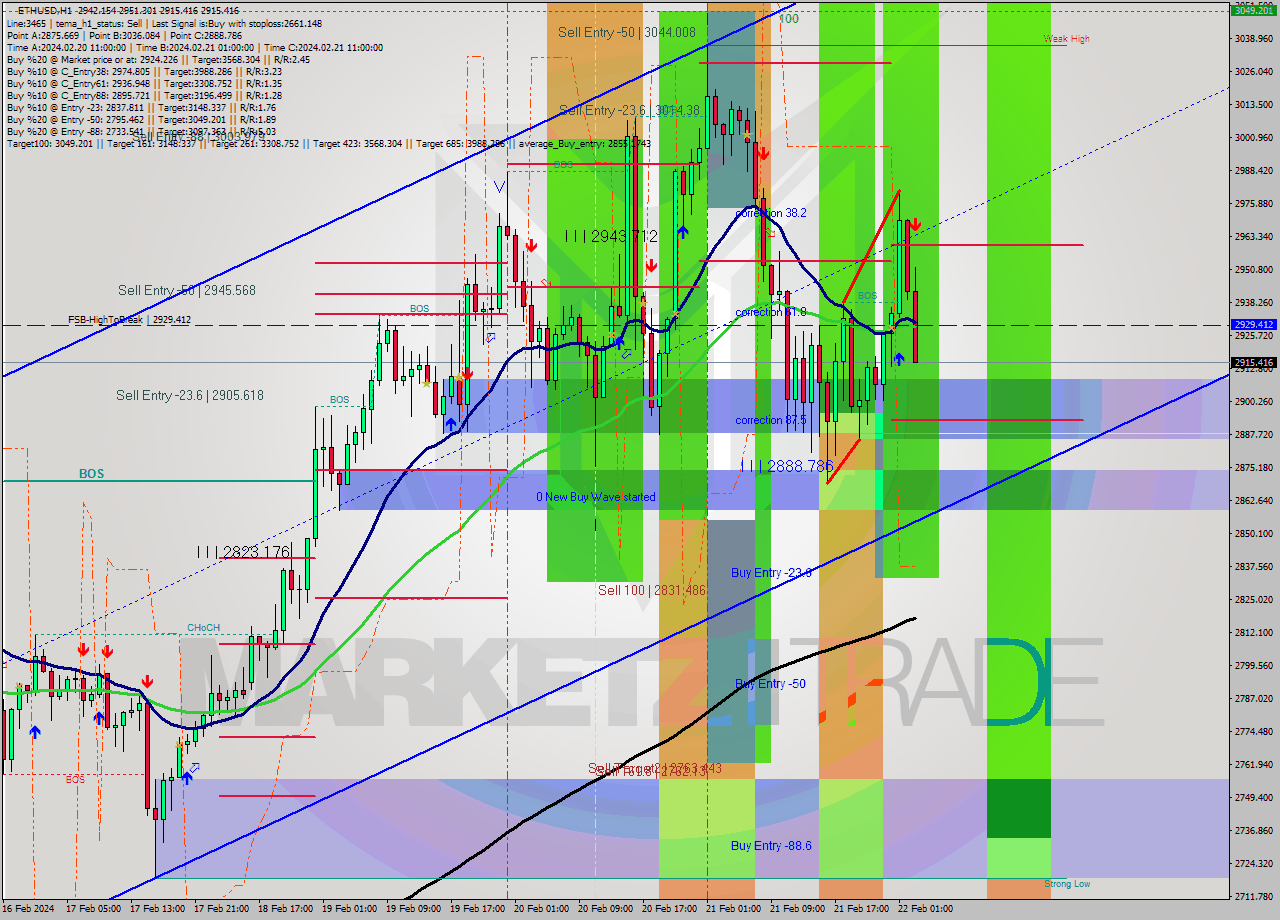Select the '18 Feb 17:00' time label
Image resolution: width=1280 pixels, height=920 pixels.
tap(285, 909)
